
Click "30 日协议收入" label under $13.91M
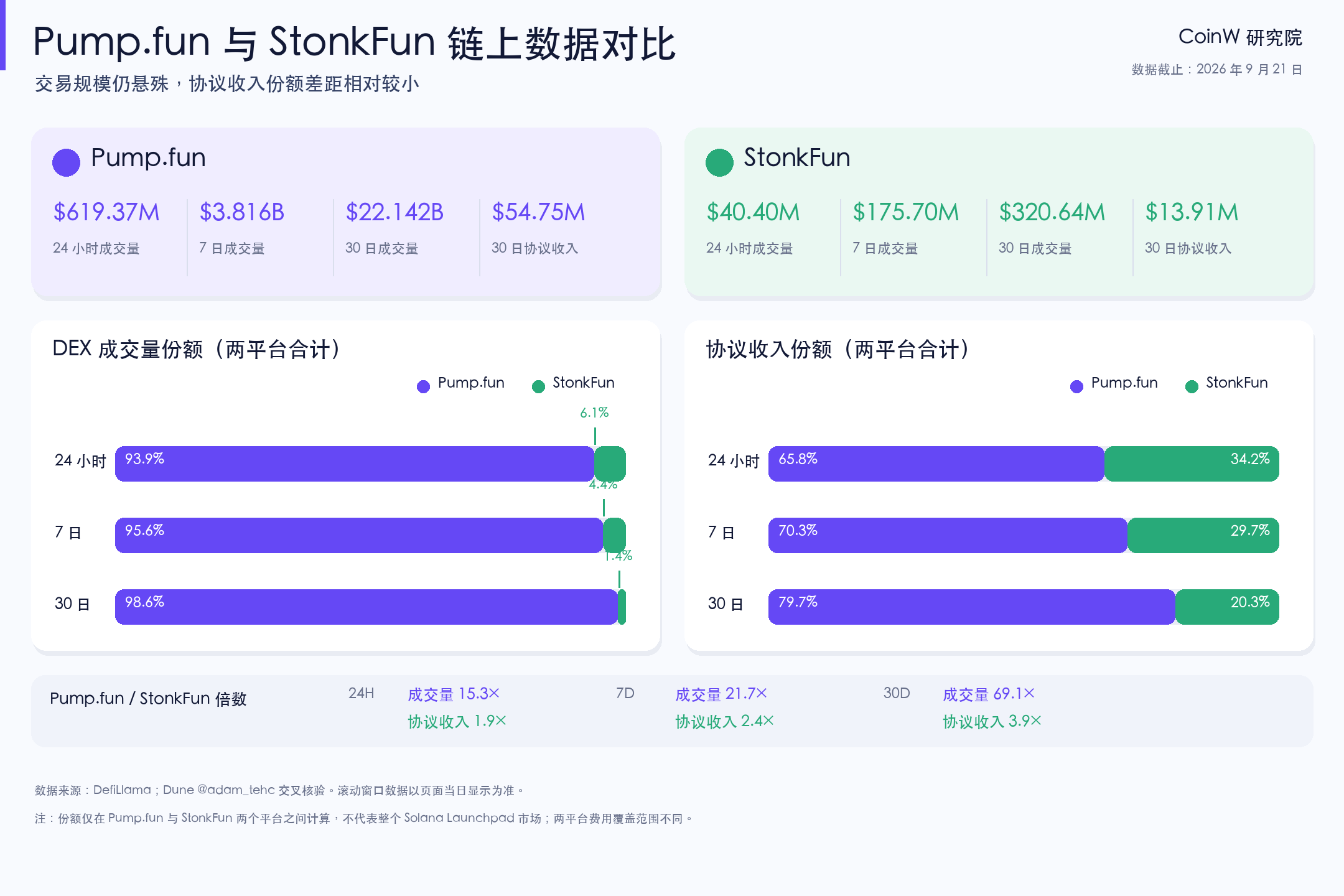coord(1188,248)
